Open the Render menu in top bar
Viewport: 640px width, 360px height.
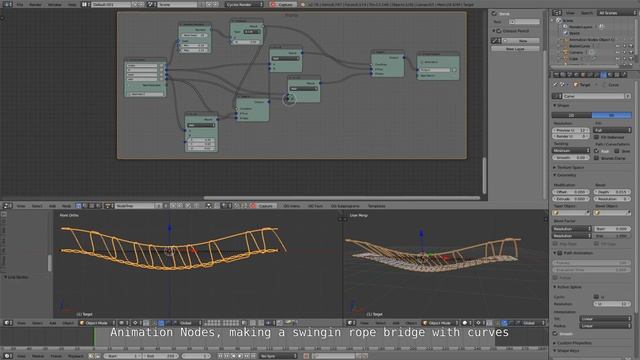35,4
